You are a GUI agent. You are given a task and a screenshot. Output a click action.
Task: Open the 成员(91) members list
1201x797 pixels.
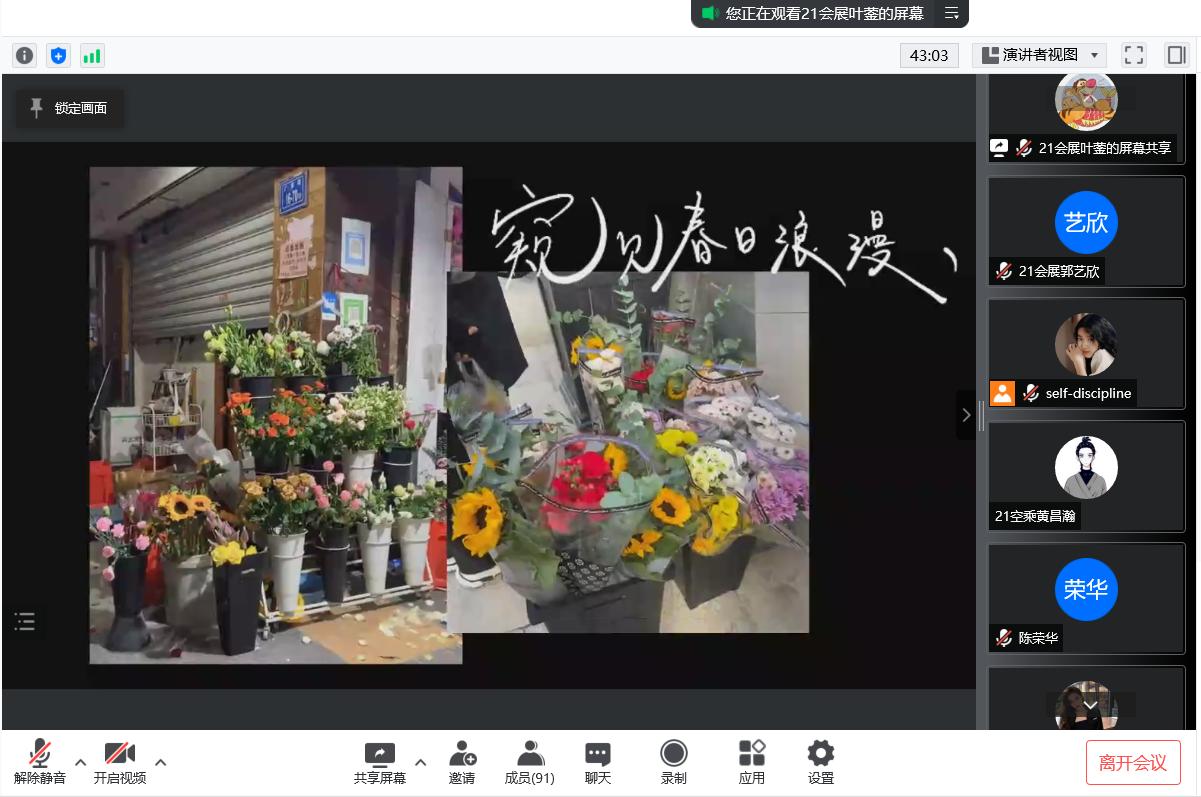[x=529, y=762]
